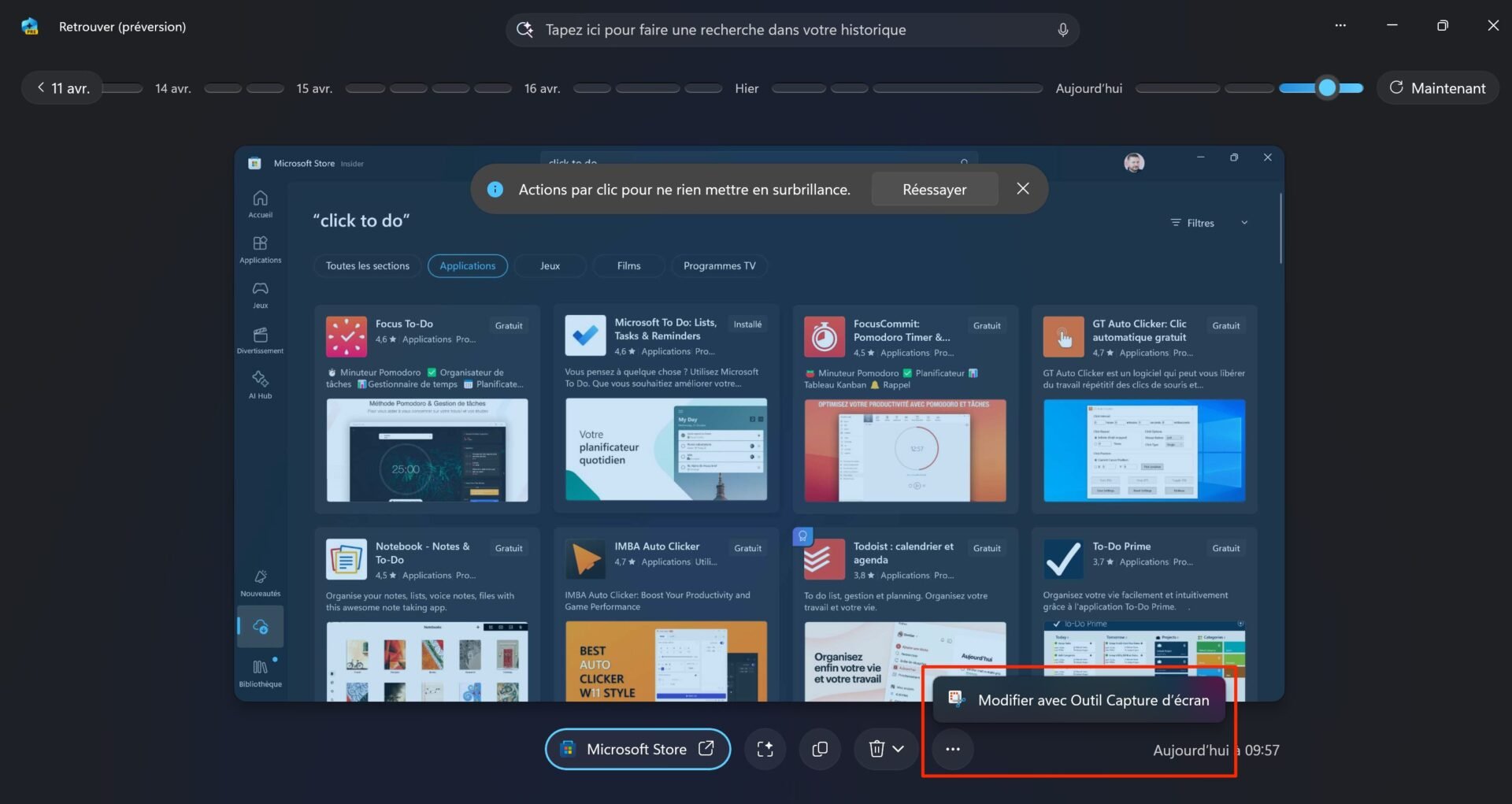
Task: Click the Store search box
Action: click(x=758, y=161)
